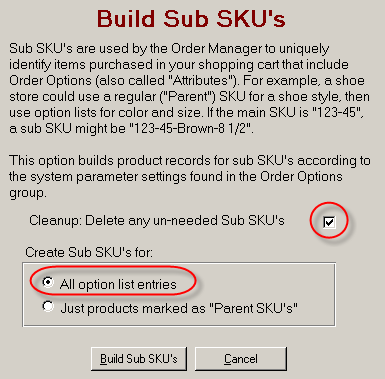
Task: Click the "Cleanup: Delete any un-needed Sub SKU's" label
Action: tap(157, 221)
